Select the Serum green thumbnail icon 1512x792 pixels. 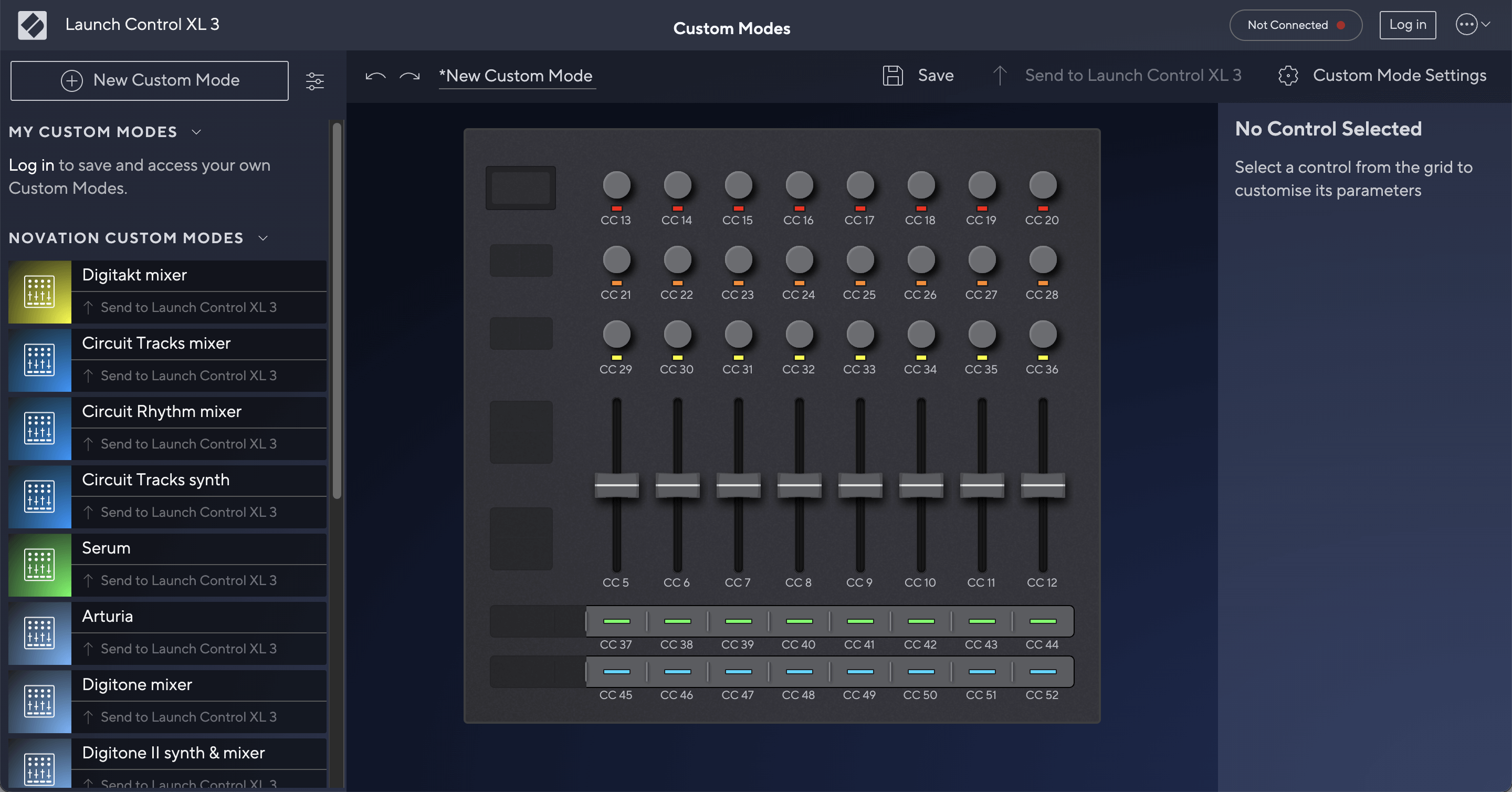click(x=40, y=564)
